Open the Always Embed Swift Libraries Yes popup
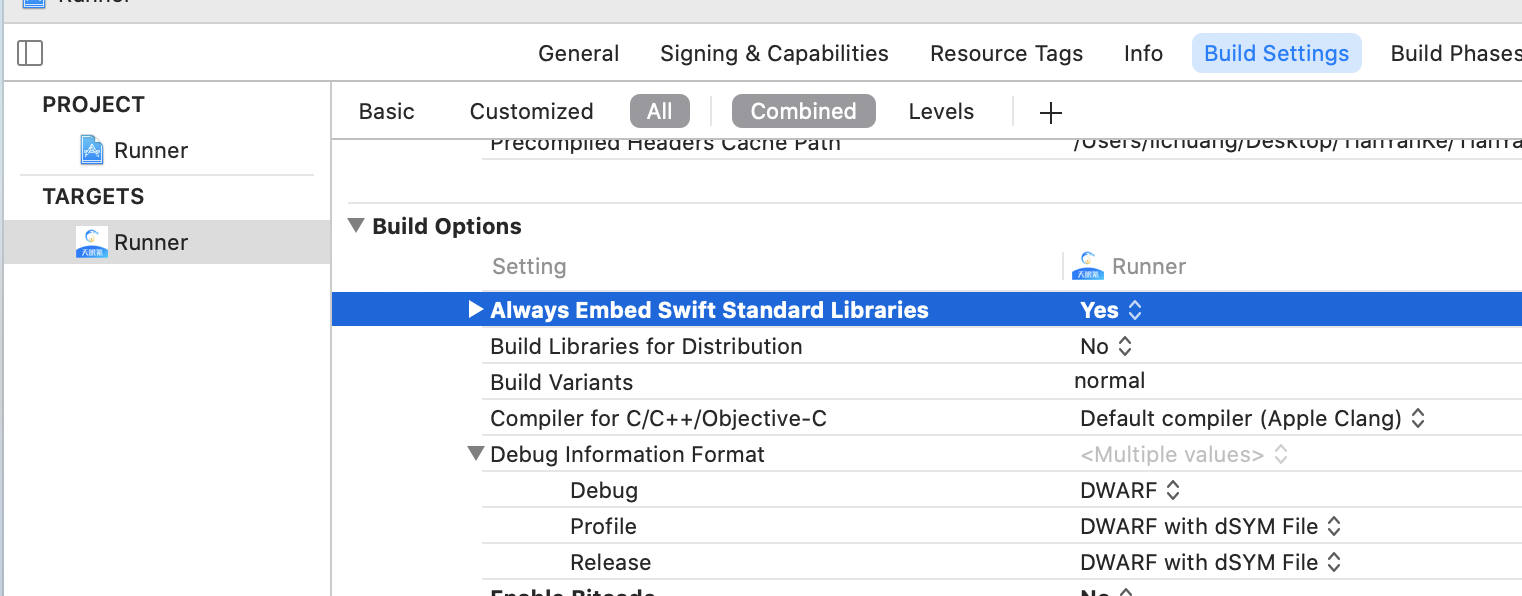Image resolution: width=1522 pixels, height=596 pixels. coord(1111,310)
